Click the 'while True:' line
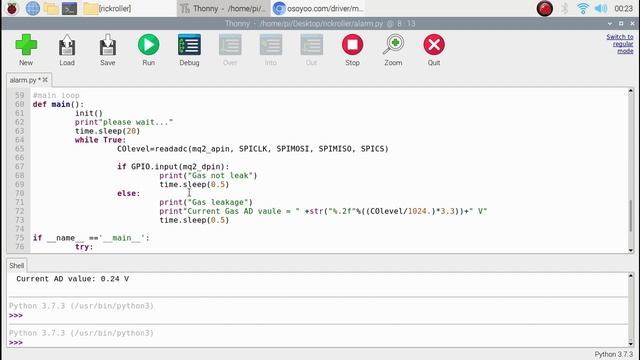 pyautogui.click(x=100, y=140)
